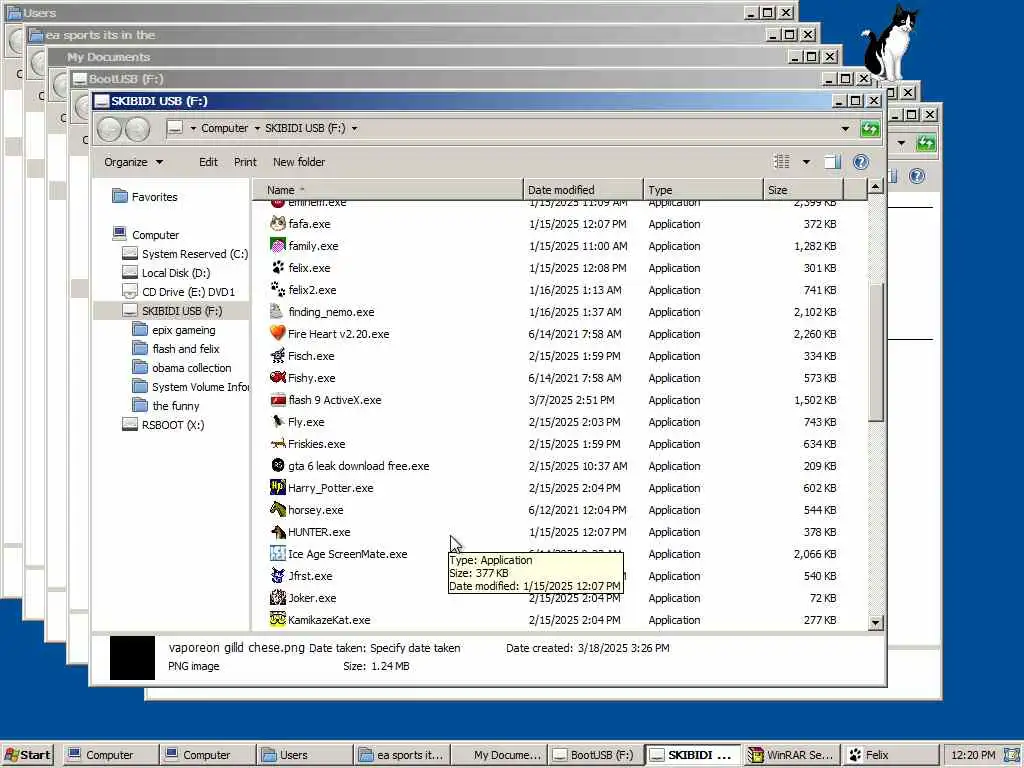Screen dimensions: 1024x768
Task: Select the Friskies.exe icon
Action: point(278,443)
